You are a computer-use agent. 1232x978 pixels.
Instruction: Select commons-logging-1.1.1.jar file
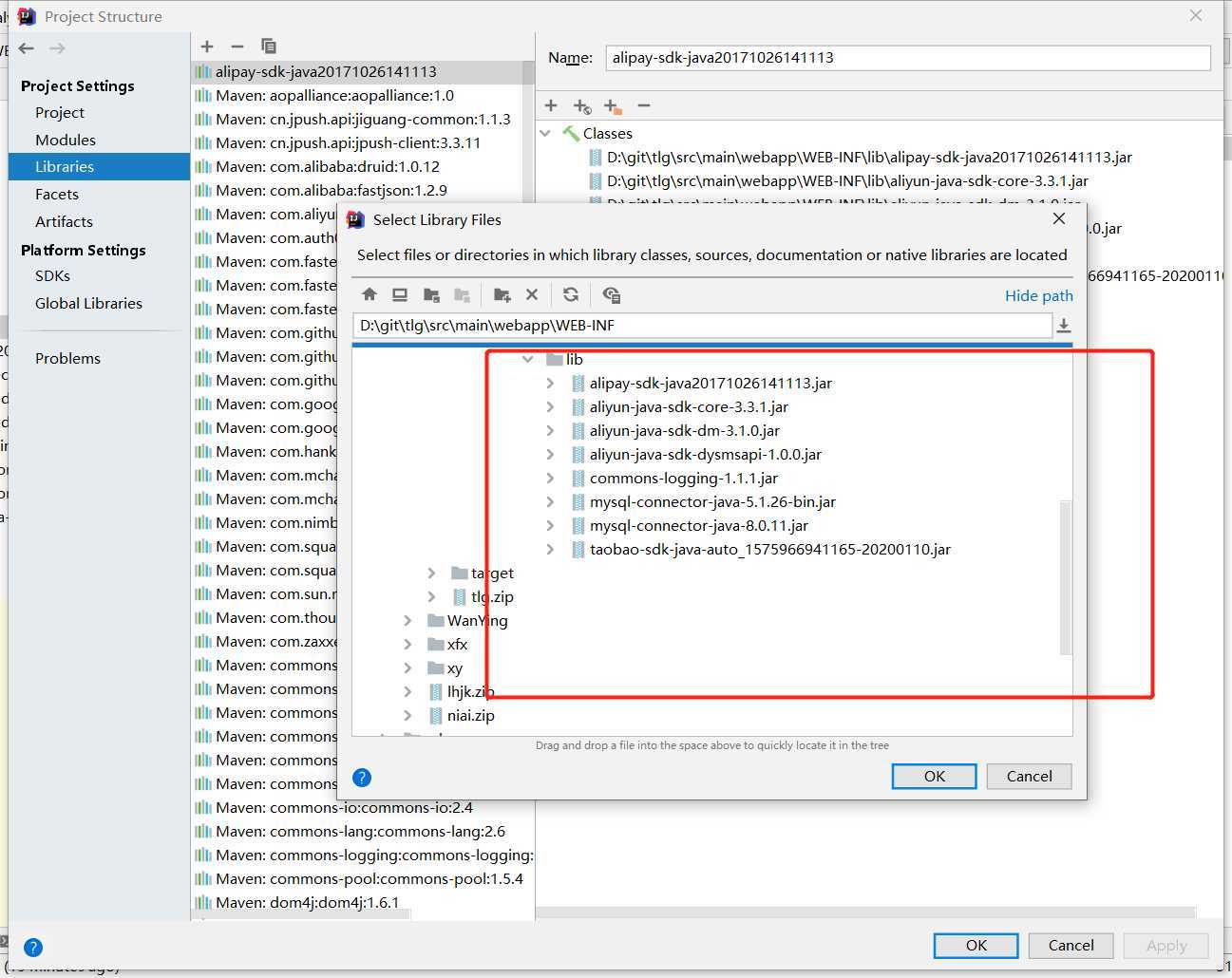pos(684,478)
